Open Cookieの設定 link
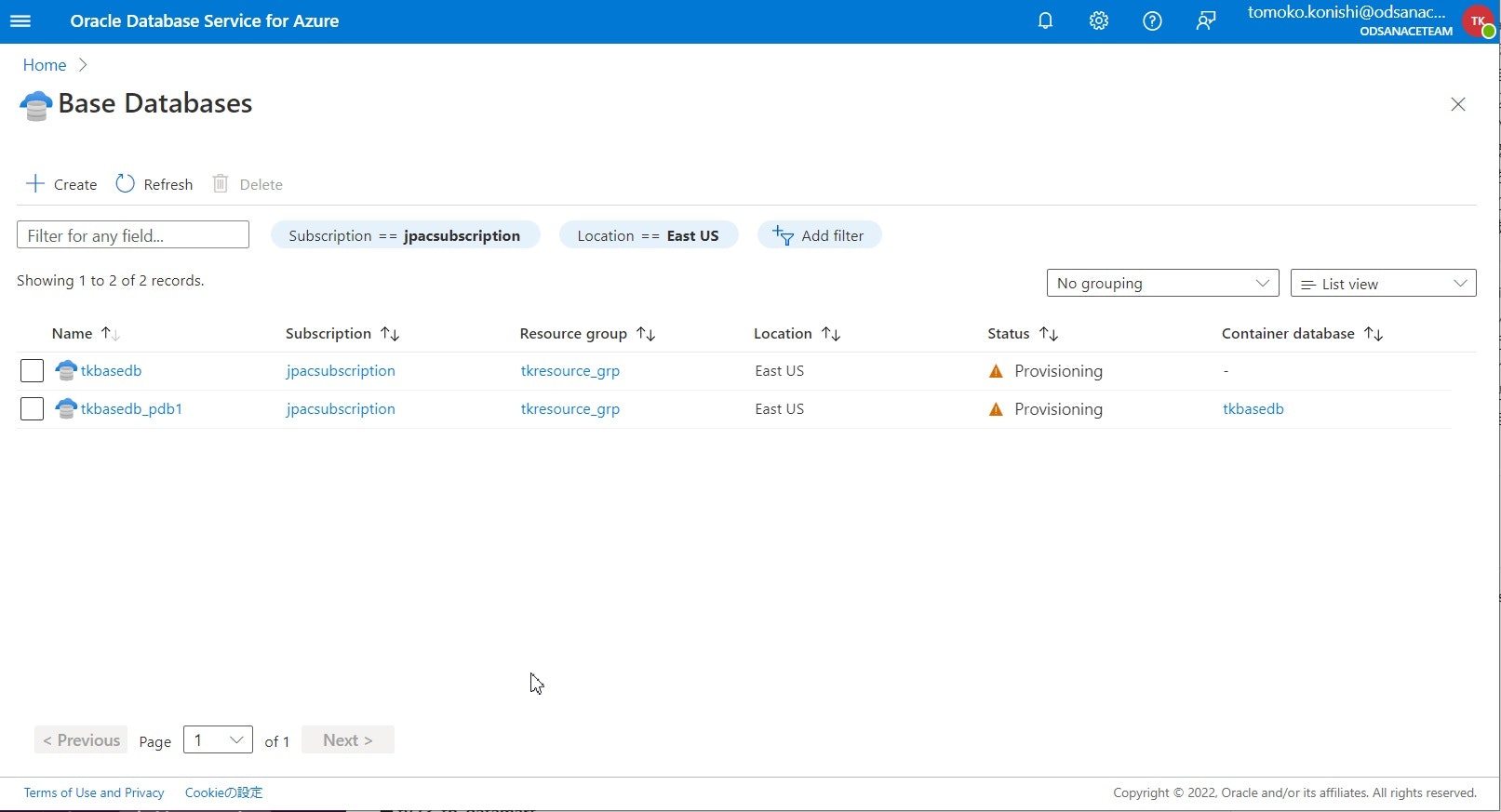Screen dimensions: 1501x812 point(223,792)
